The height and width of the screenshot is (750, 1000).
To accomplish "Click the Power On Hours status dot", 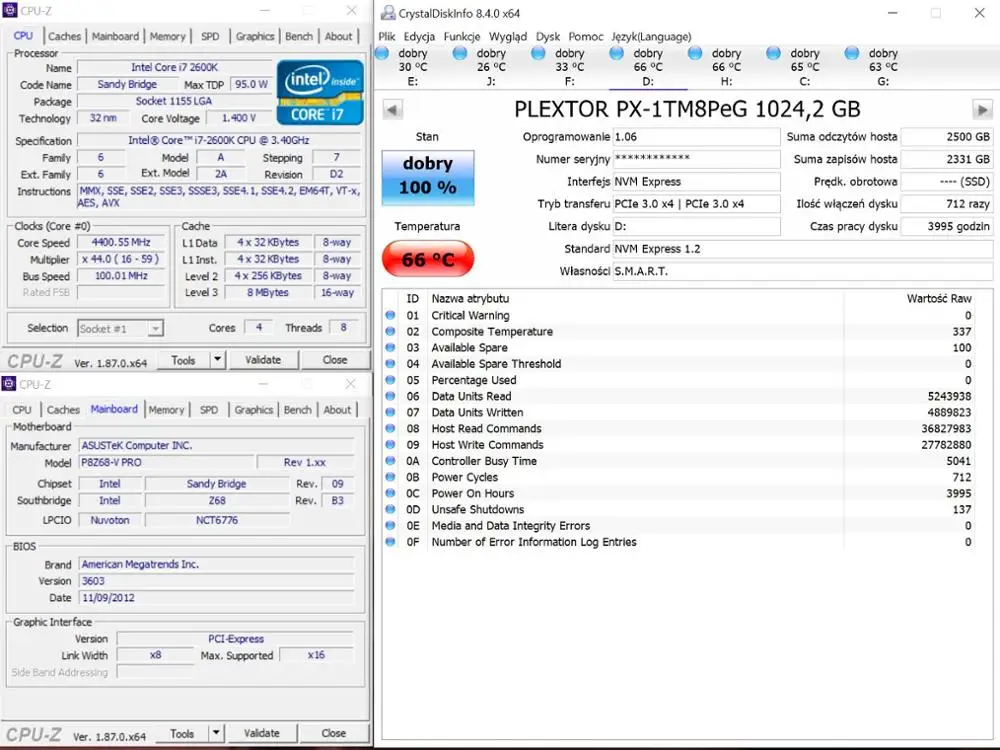I will (390, 494).
